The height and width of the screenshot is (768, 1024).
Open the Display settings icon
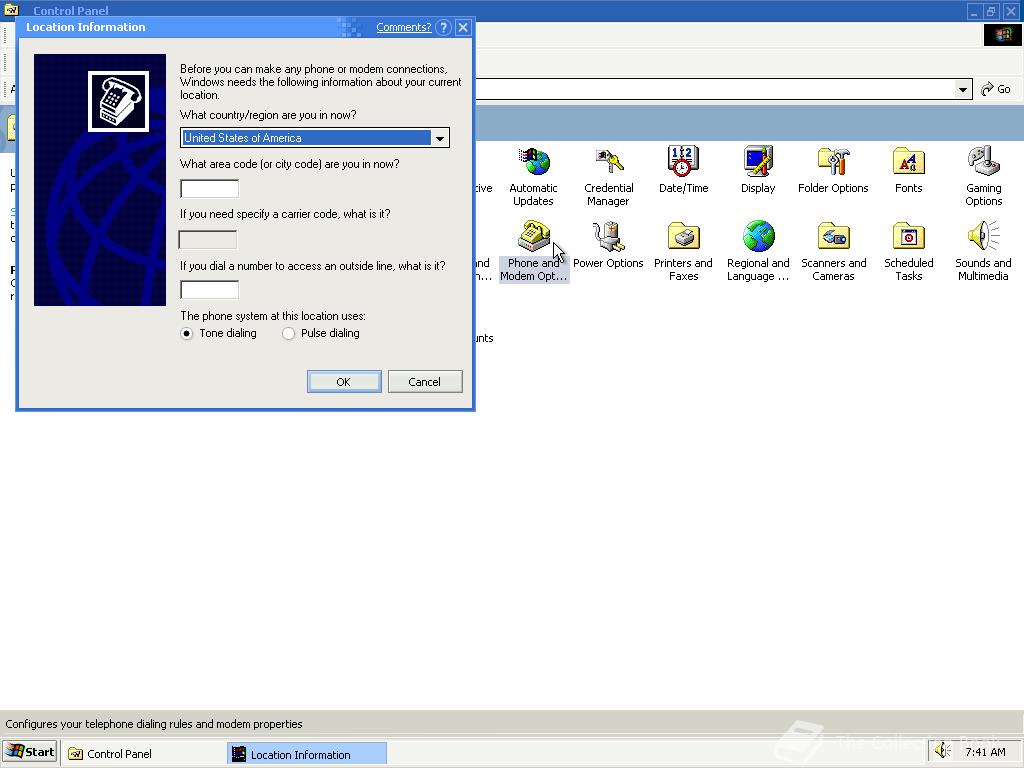pos(758,170)
